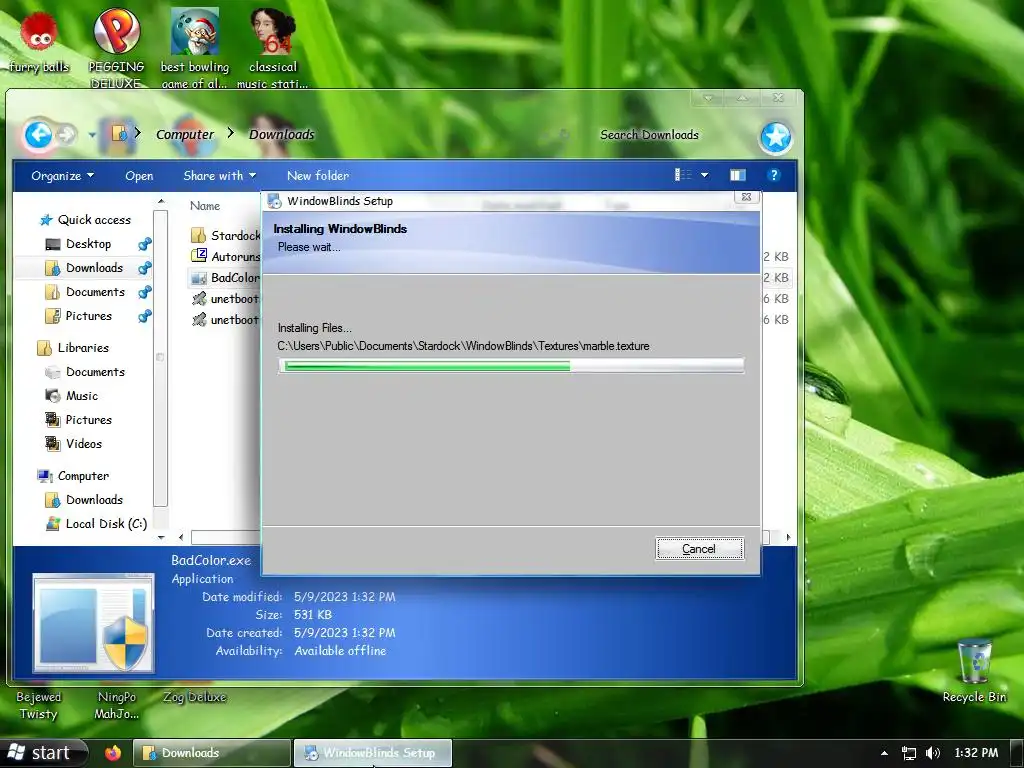Click the Explorer back arrow button
Image resolution: width=1024 pixels, height=768 pixels.
pyautogui.click(x=38, y=135)
